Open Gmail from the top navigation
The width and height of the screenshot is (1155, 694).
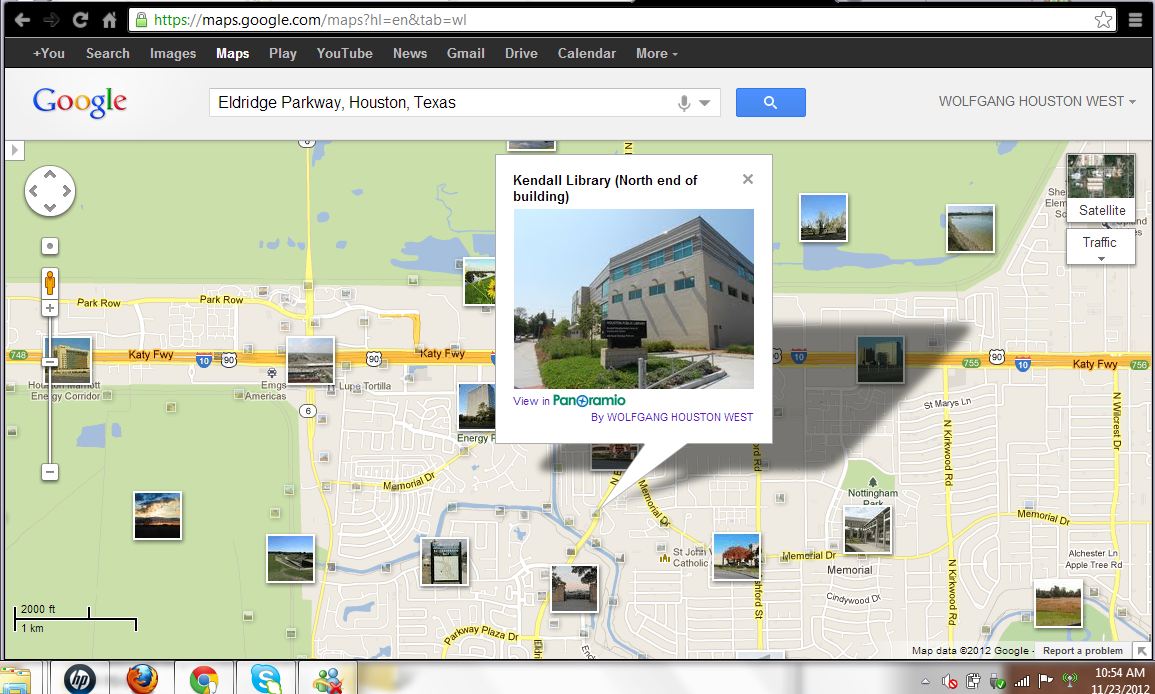[465, 53]
